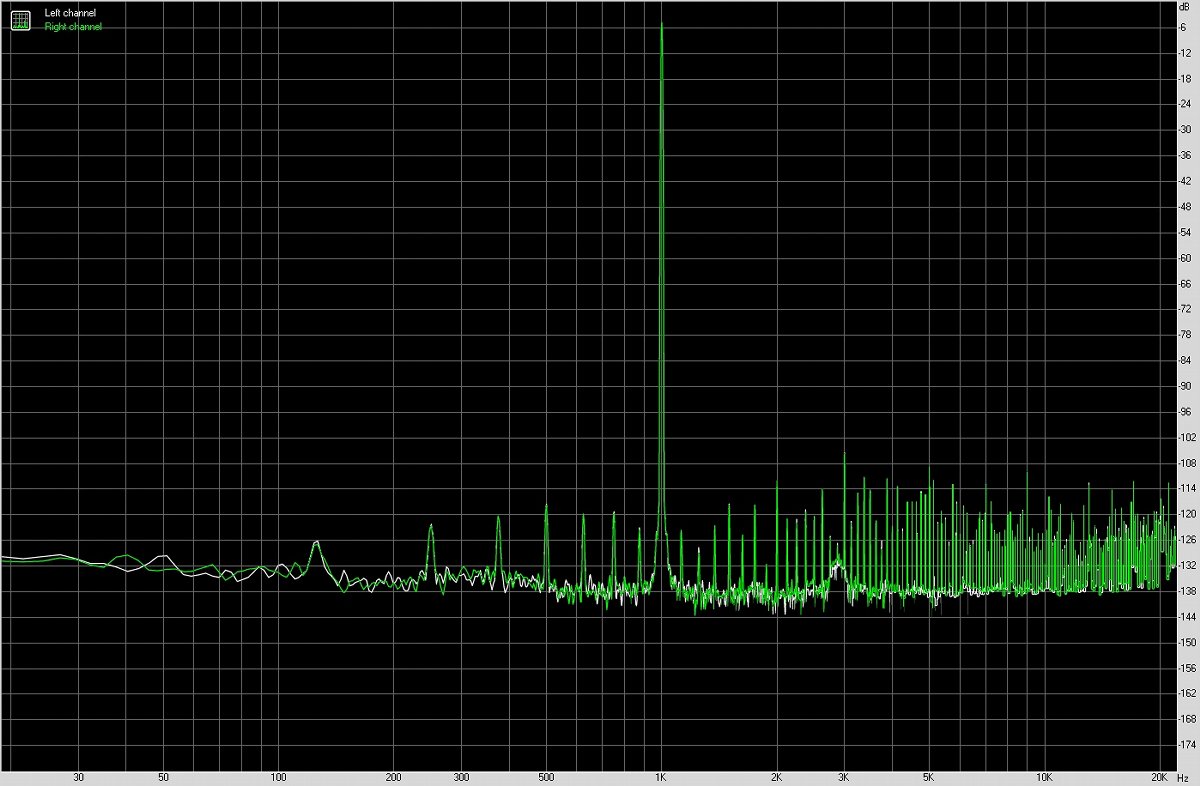Click the 30 Hz frequency label
This screenshot has width=1200, height=786.
[79, 775]
